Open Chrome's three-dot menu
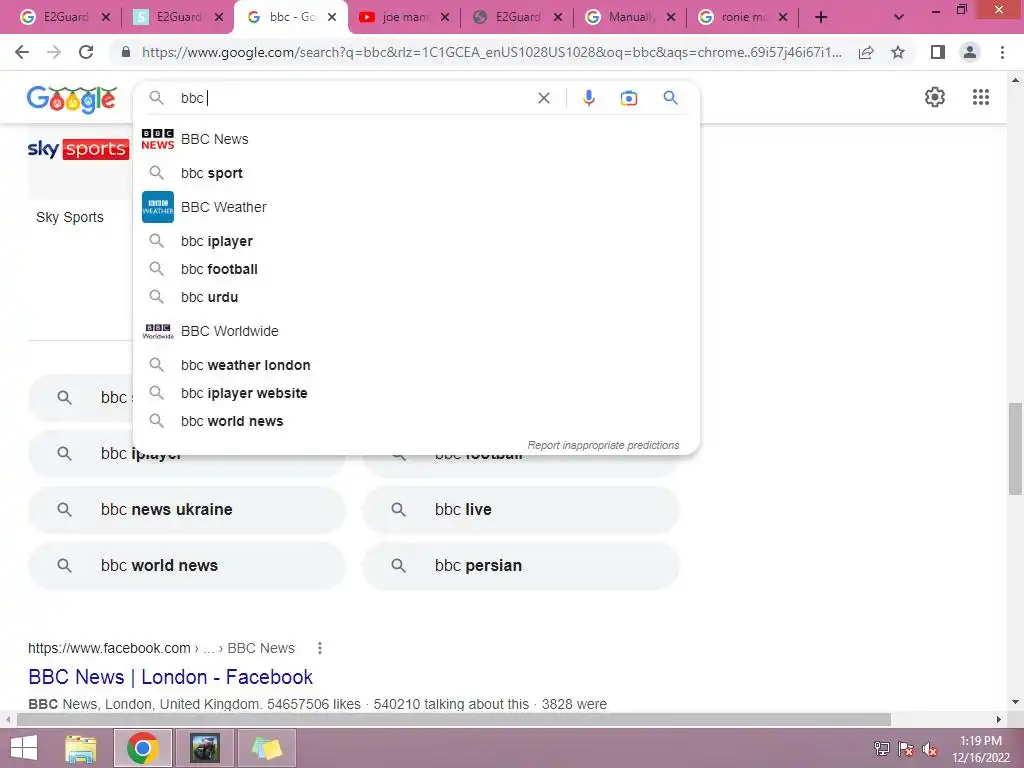The image size is (1024, 768). pos(1002,52)
